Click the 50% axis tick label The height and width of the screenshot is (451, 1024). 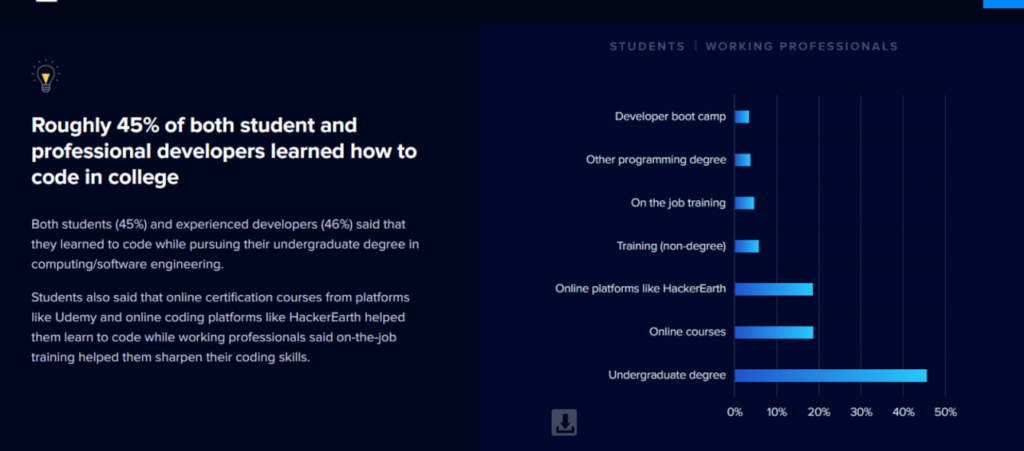tap(946, 412)
